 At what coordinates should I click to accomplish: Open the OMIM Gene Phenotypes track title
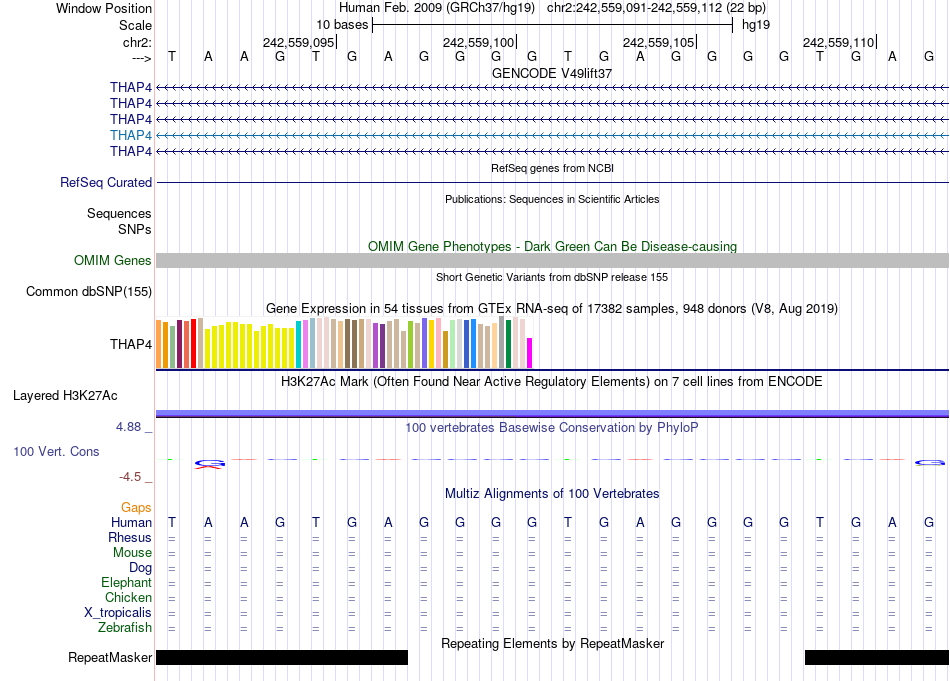[x=552, y=247]
